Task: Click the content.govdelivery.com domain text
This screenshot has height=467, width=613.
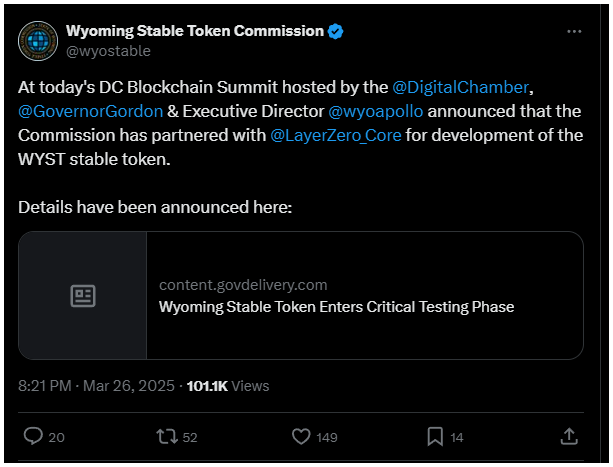Action: (x=243, y=285)
